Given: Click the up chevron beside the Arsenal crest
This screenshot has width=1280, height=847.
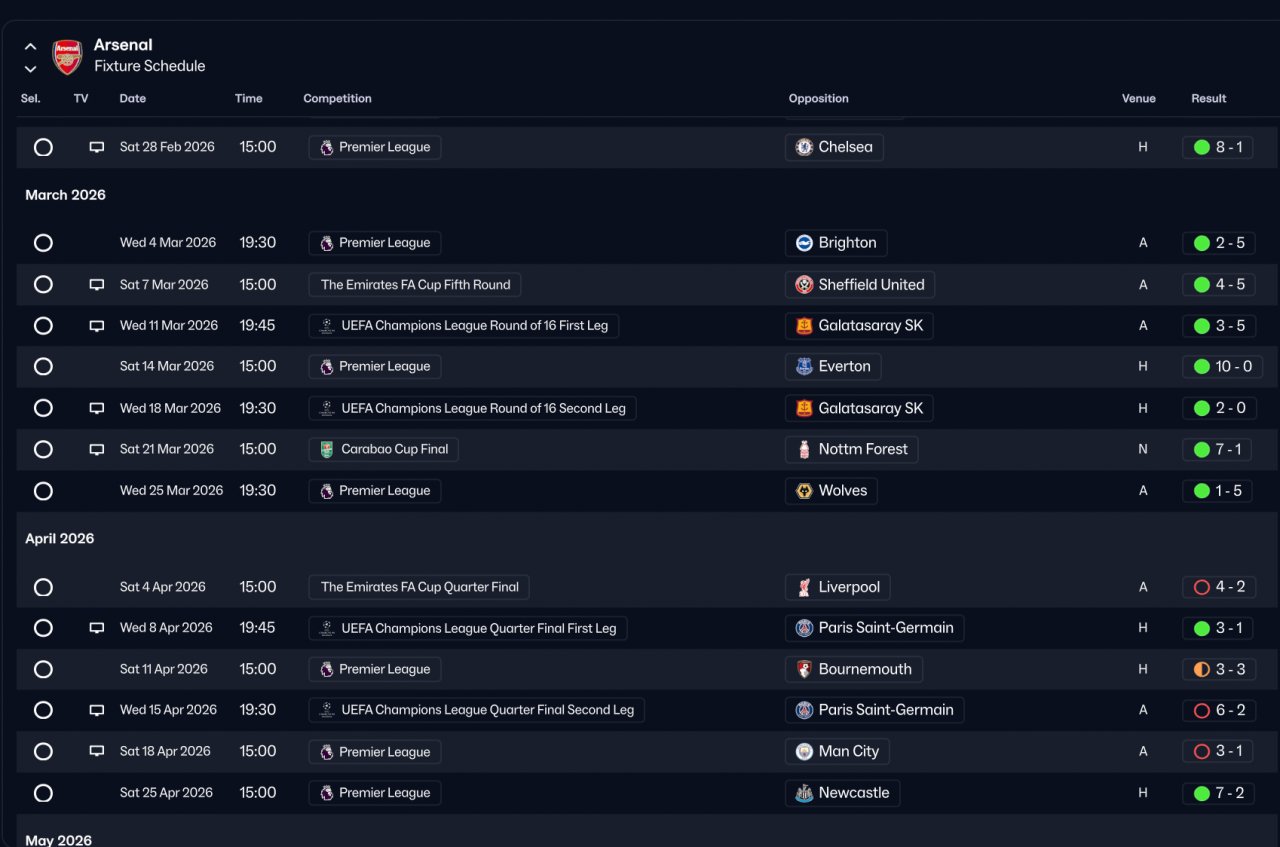Looking at the screenshot, I should point(30,46).
